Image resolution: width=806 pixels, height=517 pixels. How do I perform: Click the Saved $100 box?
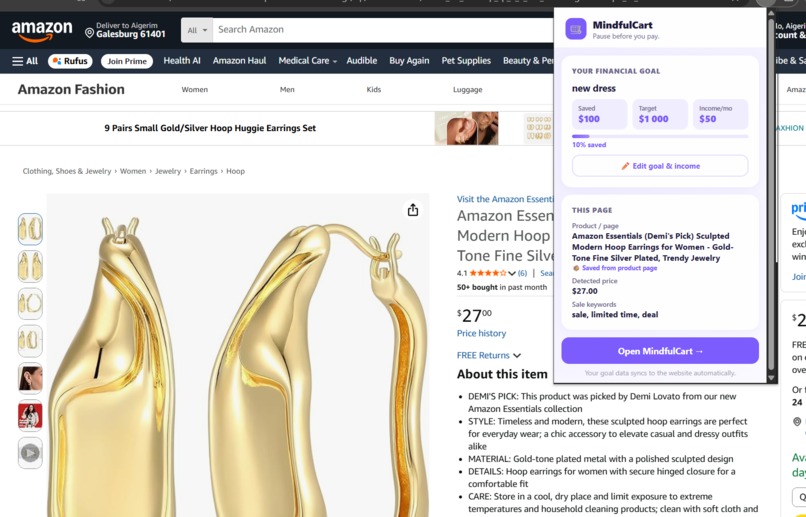tap(599, 114)
